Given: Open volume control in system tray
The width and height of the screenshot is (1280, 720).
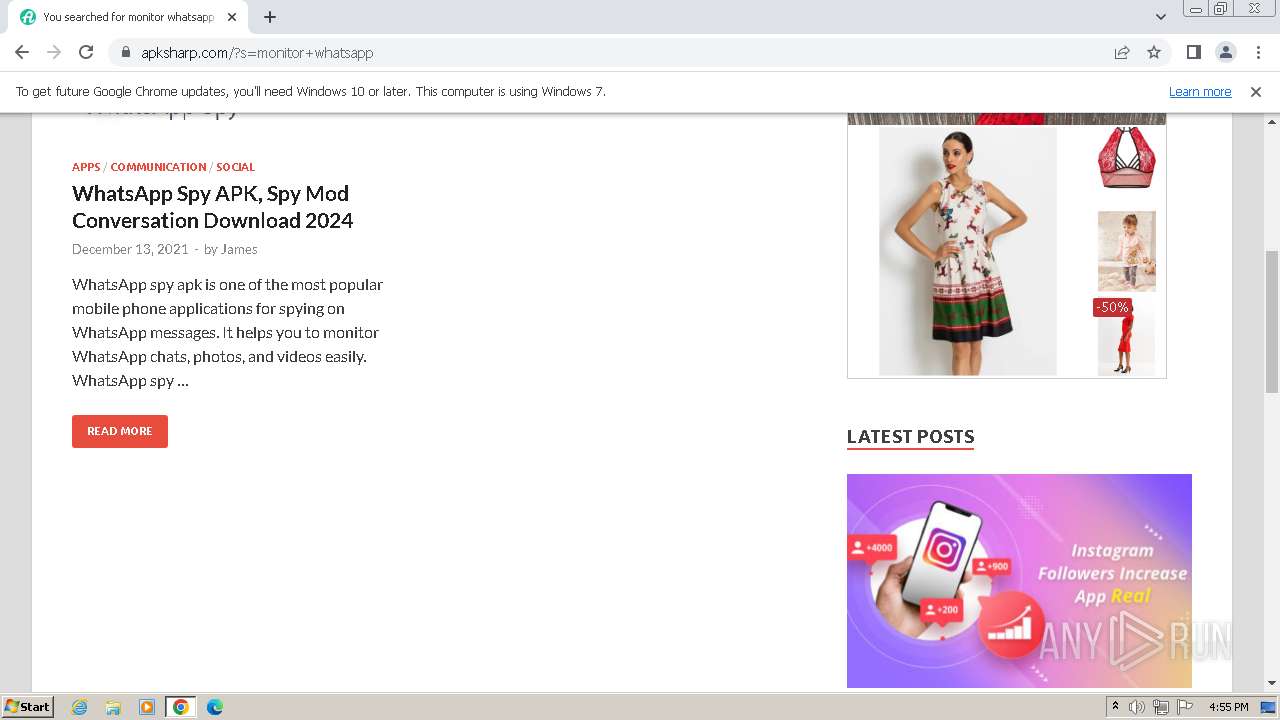Looking at the screenshot, I should tap(1137, 707).
